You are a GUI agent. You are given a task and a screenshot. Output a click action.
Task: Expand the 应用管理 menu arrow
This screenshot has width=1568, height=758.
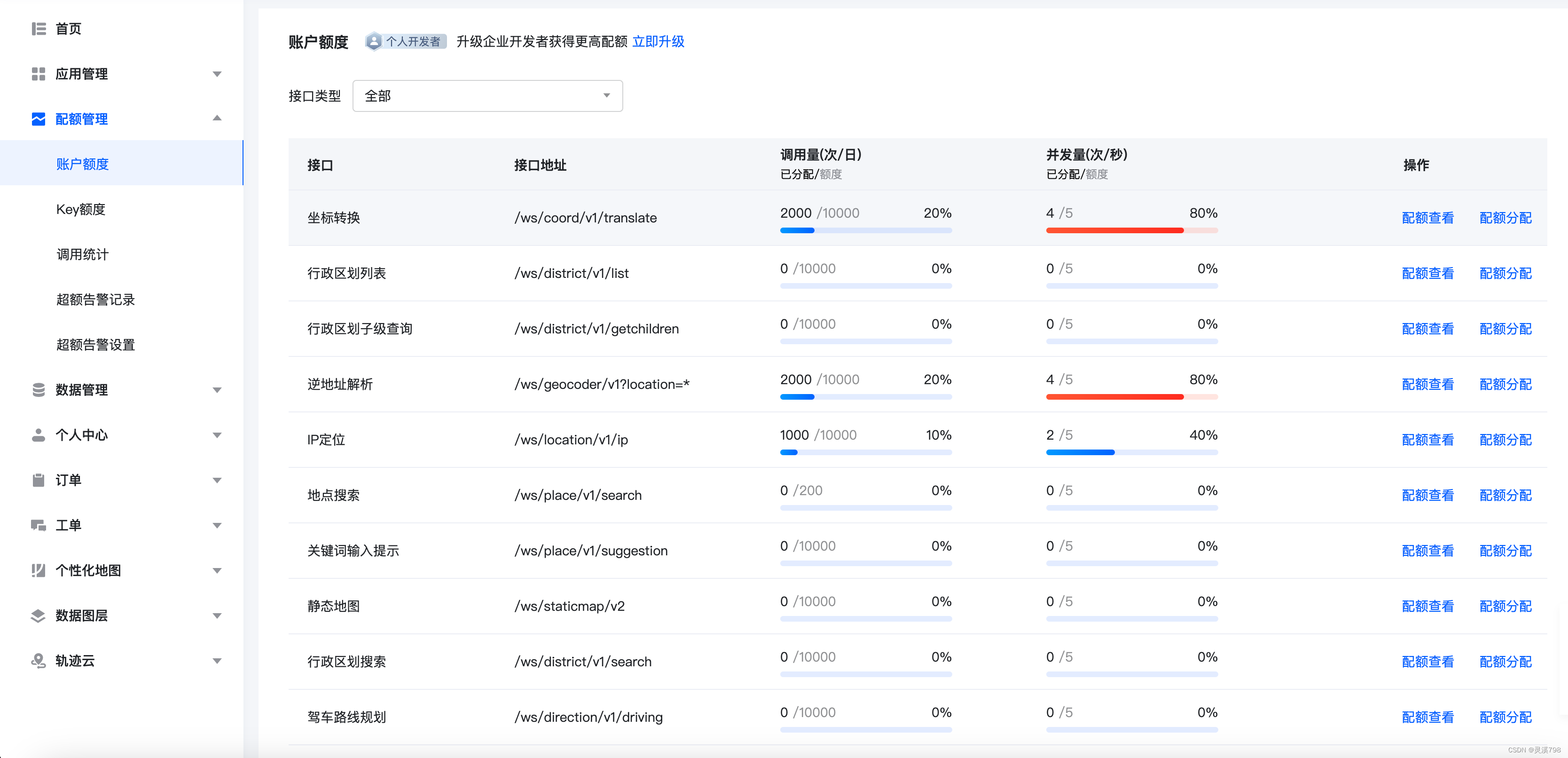(x=217, y=74)
